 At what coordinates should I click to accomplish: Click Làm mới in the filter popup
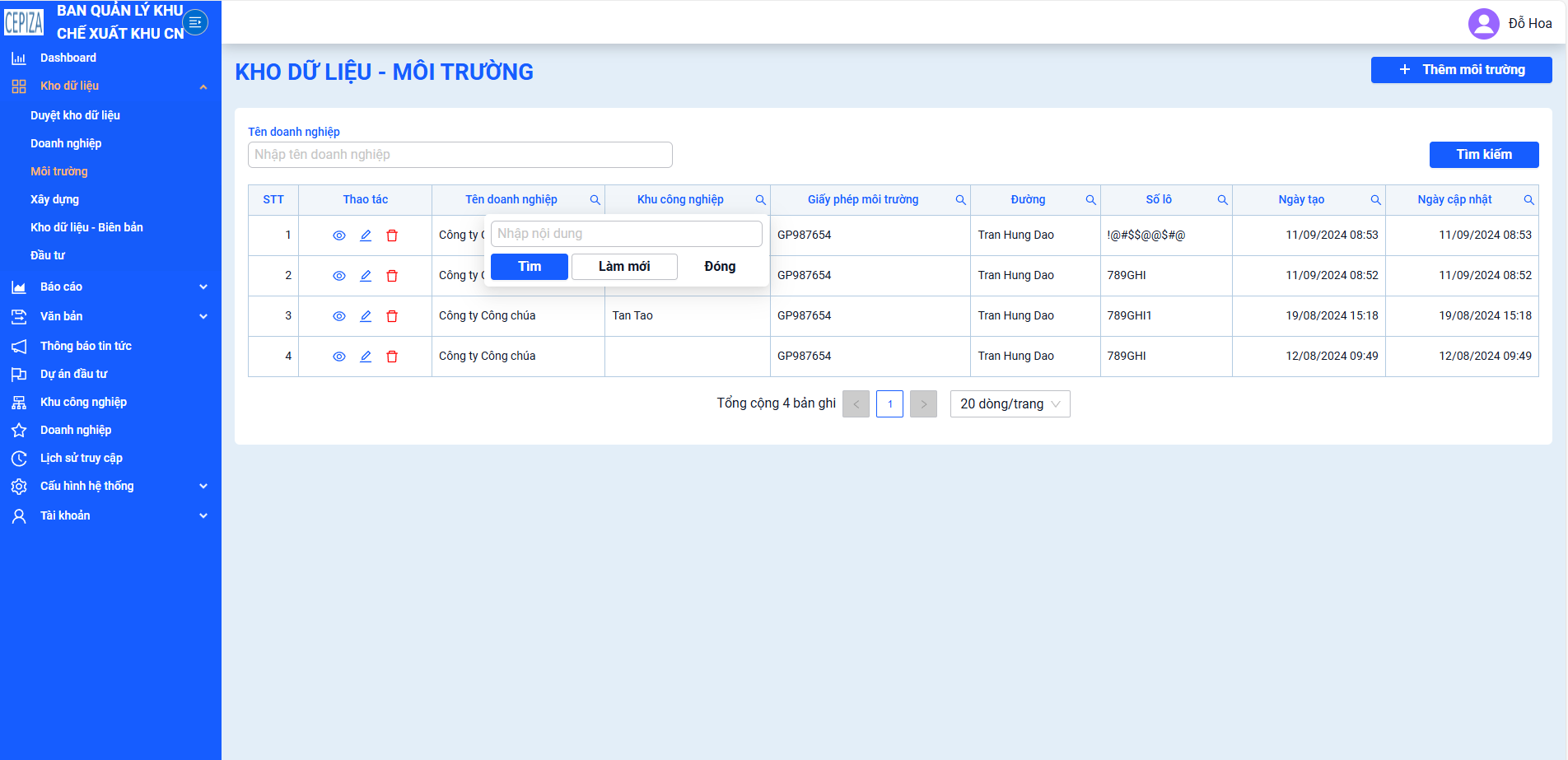(624, 267)
